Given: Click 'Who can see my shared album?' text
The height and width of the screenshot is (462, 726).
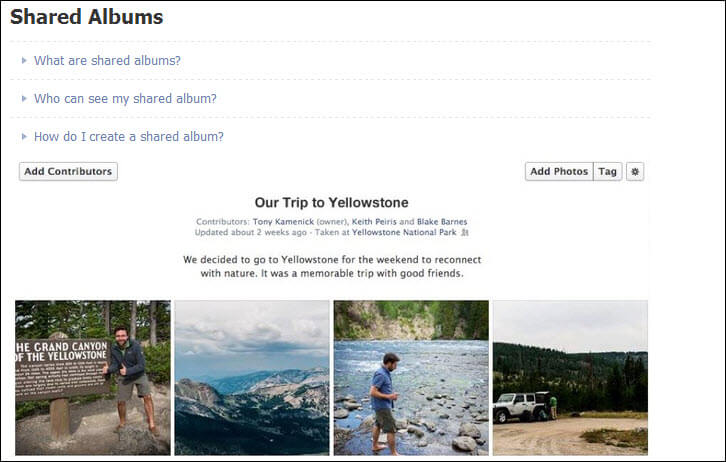Looking at the screenshot, I should 125,98.
